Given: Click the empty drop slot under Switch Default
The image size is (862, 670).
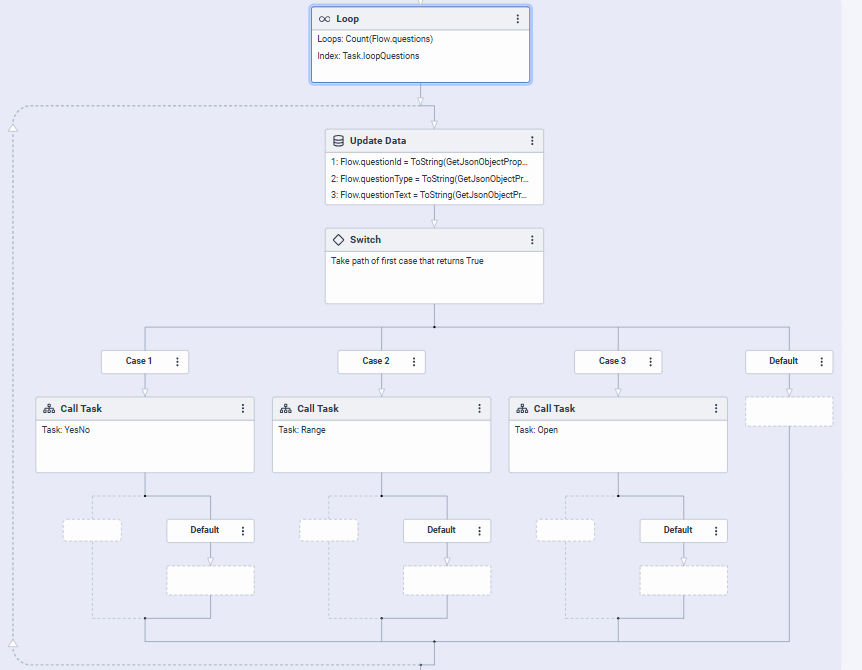Looking at the screenshot, I should pos(789,412).
